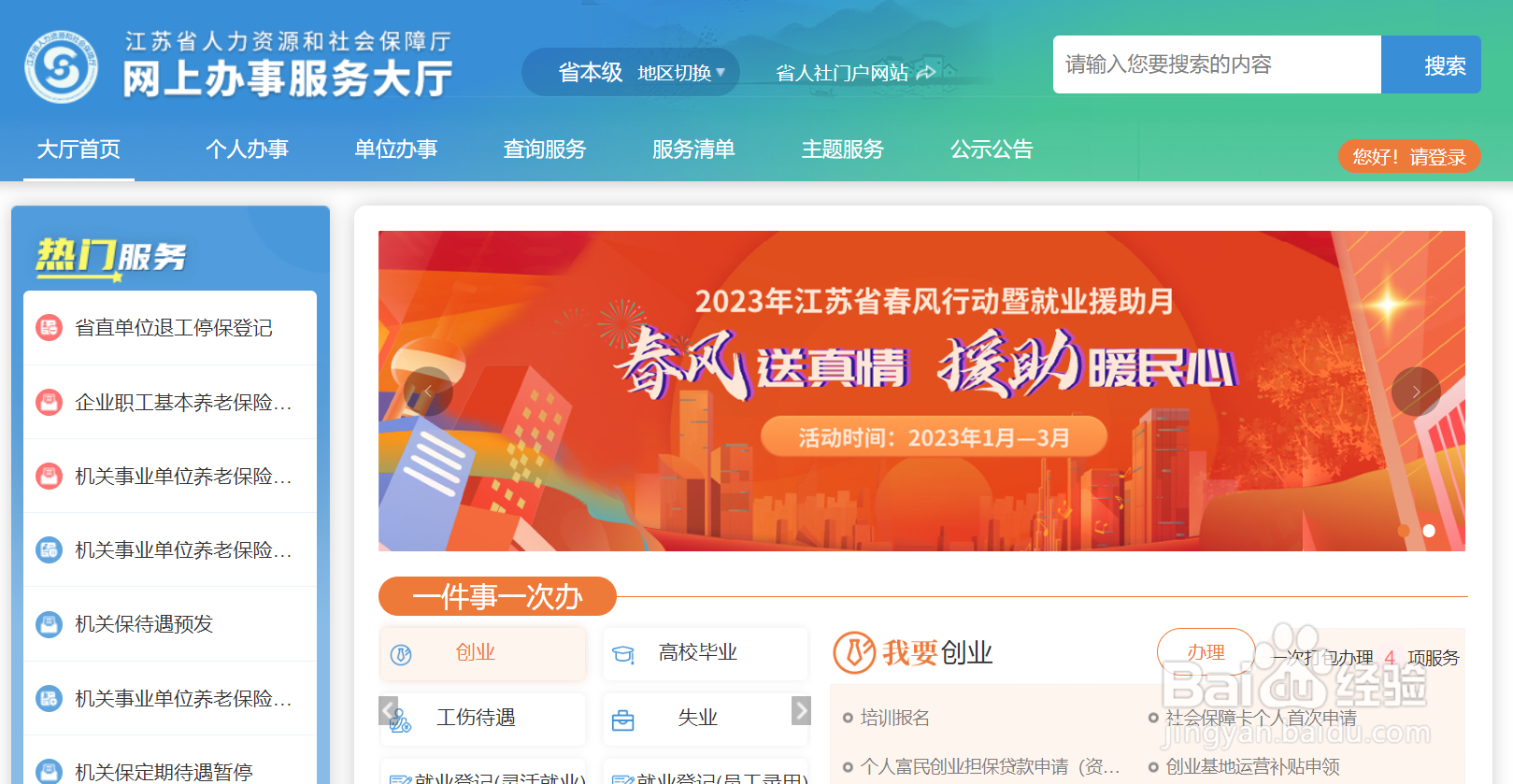Open the 培训报名 service link
Screen dimensions: 1513x784
pos(894,718)
